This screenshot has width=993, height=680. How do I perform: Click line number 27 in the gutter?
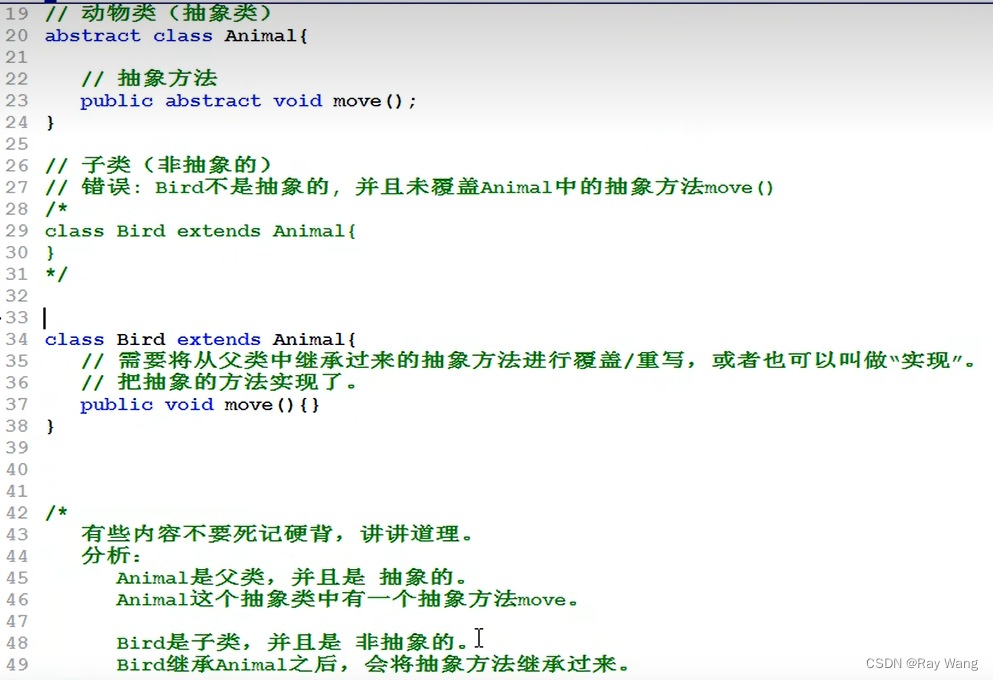(17, 187)
